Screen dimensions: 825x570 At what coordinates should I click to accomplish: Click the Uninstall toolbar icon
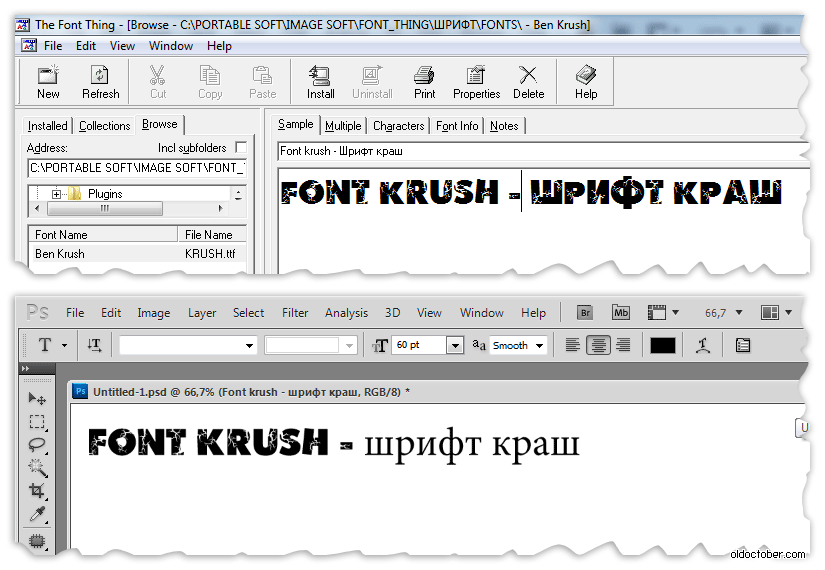(x=372, y=82)
